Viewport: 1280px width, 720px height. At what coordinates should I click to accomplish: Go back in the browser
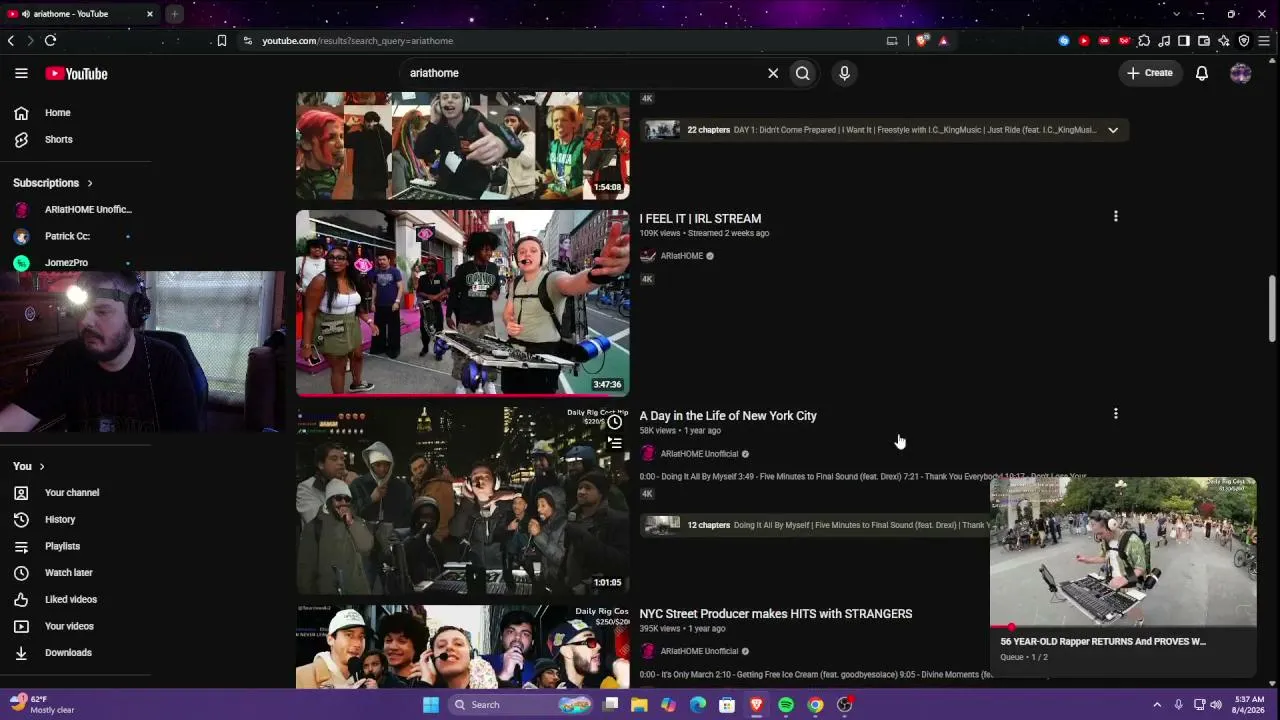click(x=11, y=41)
